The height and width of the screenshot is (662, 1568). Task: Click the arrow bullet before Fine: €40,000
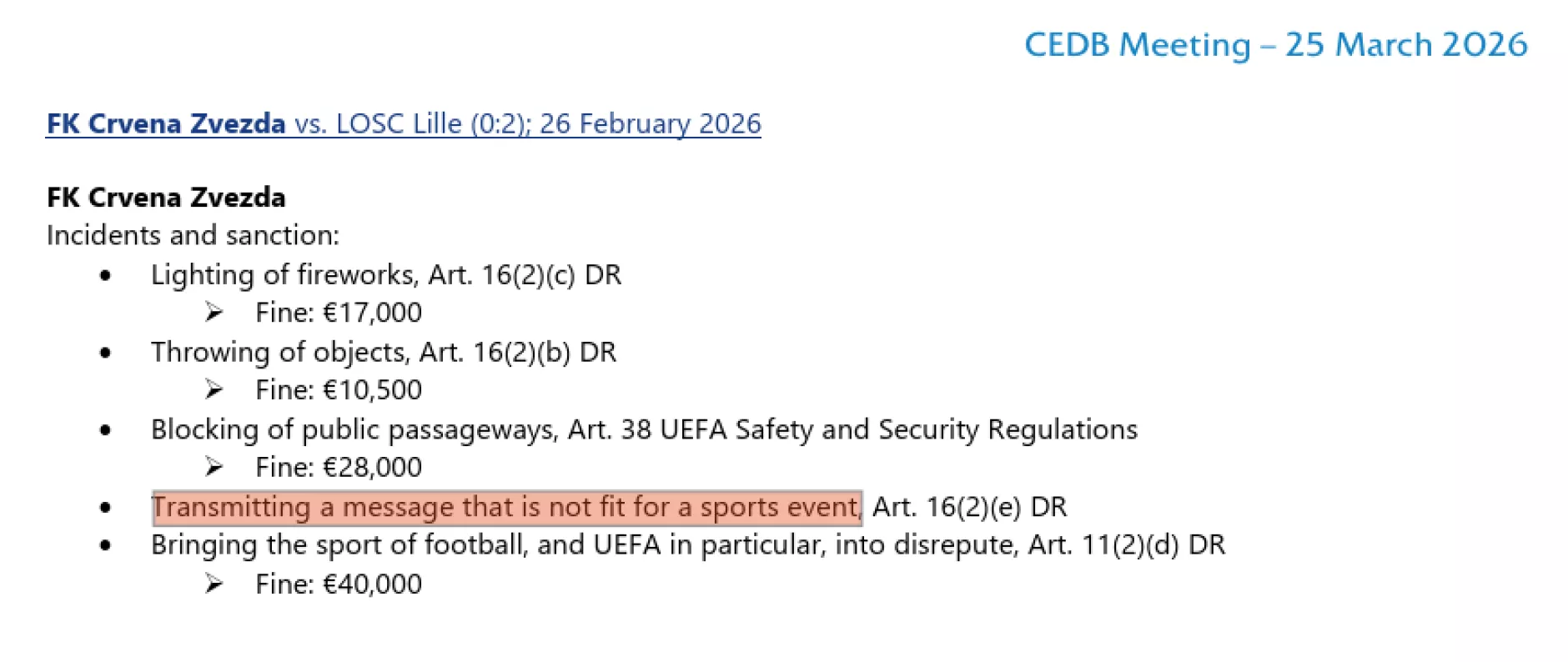214,584
